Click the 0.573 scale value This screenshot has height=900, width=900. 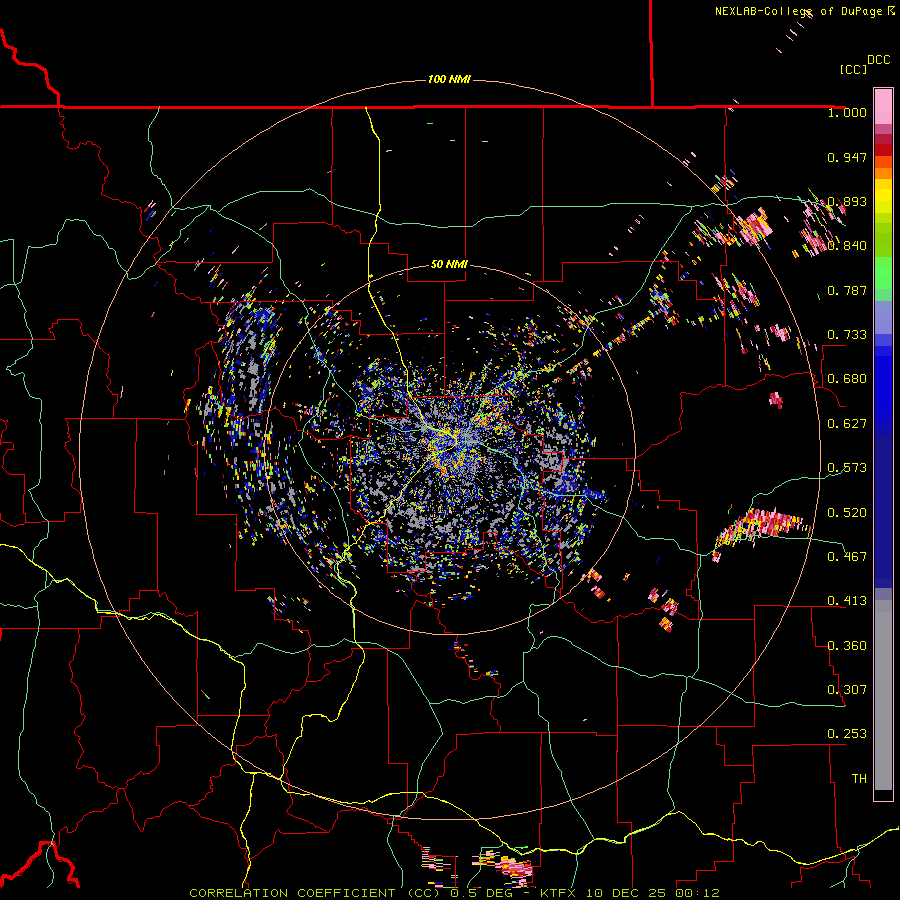click(847, 468)
